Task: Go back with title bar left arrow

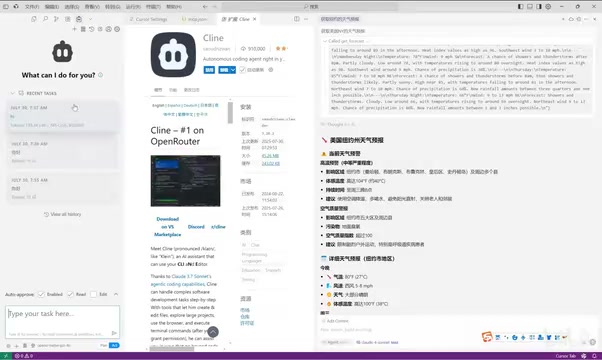Action: [205, 7]
